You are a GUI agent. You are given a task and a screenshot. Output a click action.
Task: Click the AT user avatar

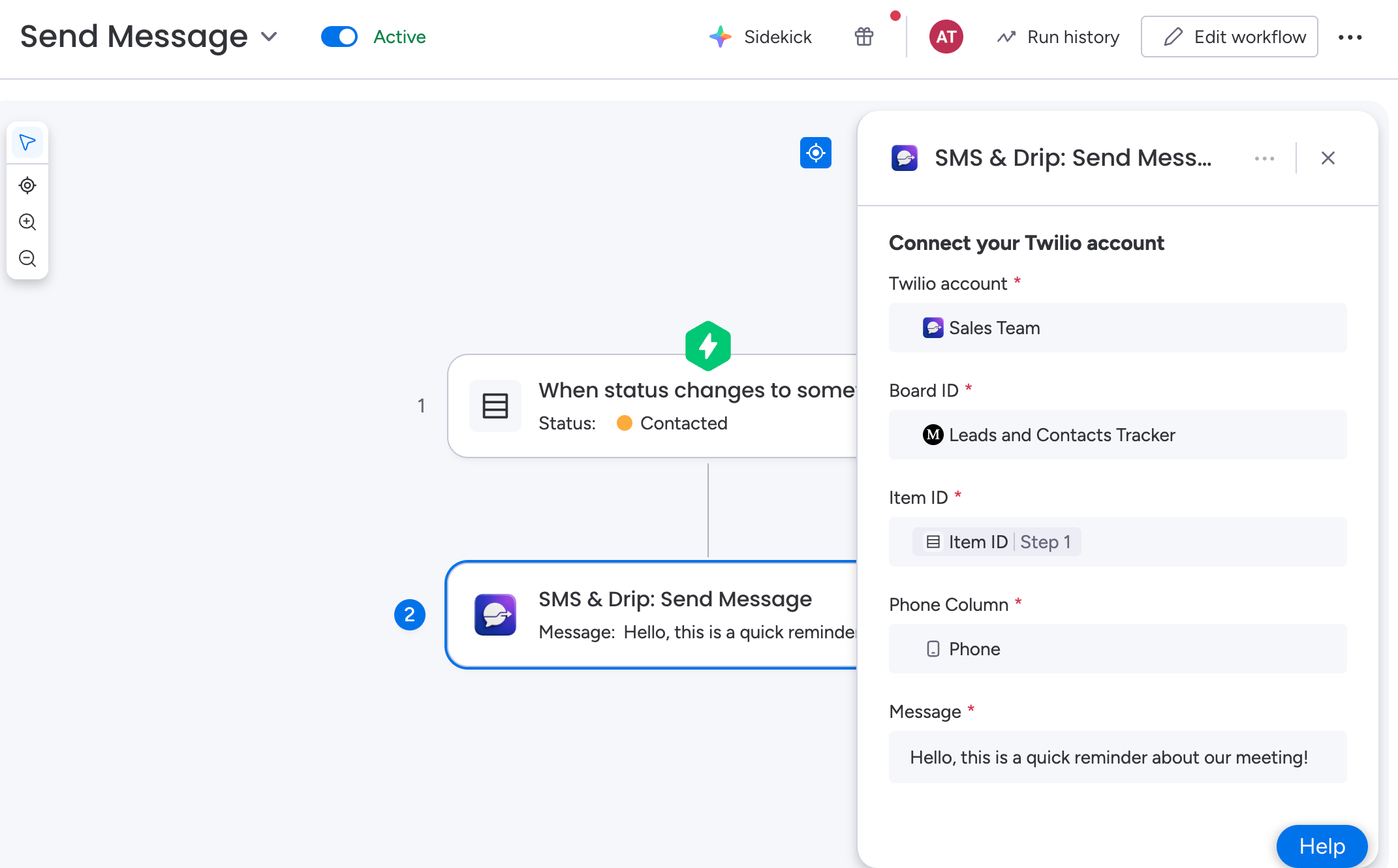[946, 37]
